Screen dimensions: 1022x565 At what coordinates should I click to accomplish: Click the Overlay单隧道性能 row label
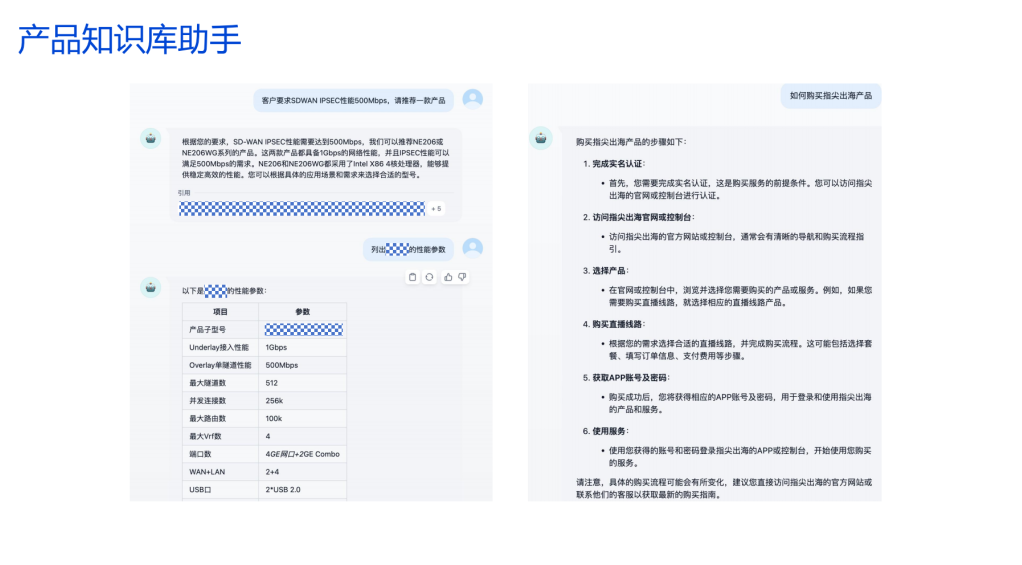click(220, 365)
